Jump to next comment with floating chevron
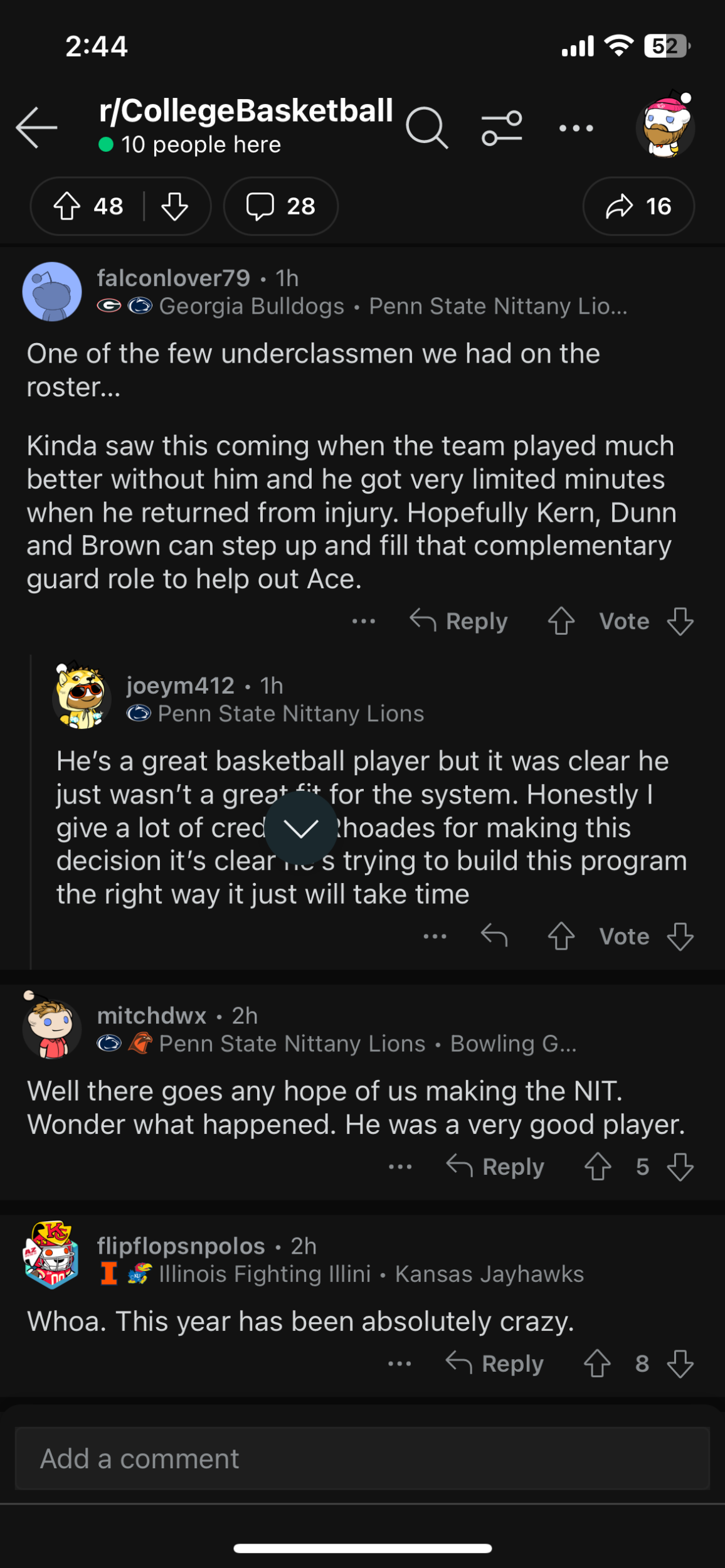725x1568 pixels. click(301, 828)
